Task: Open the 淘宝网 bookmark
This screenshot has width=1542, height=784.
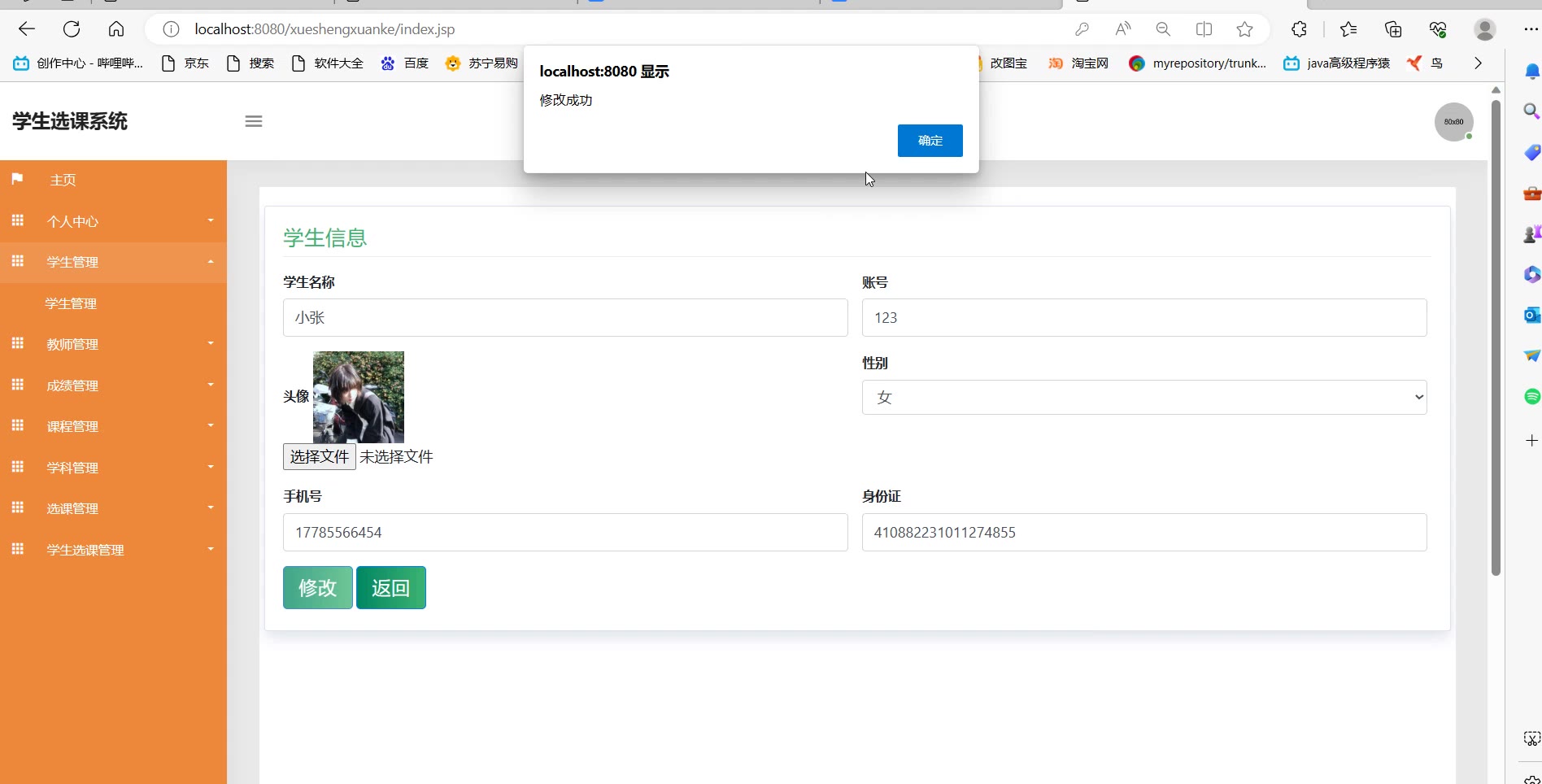Action: point(1078,63)
